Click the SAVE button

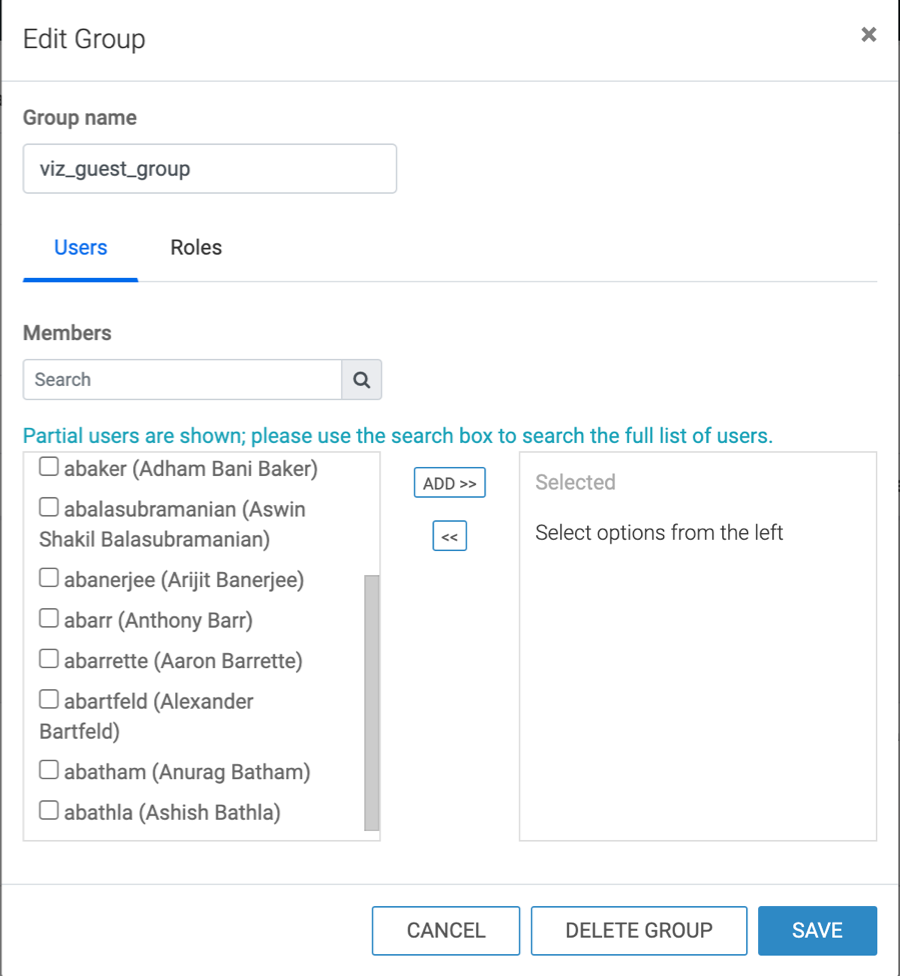pos(817,931)
